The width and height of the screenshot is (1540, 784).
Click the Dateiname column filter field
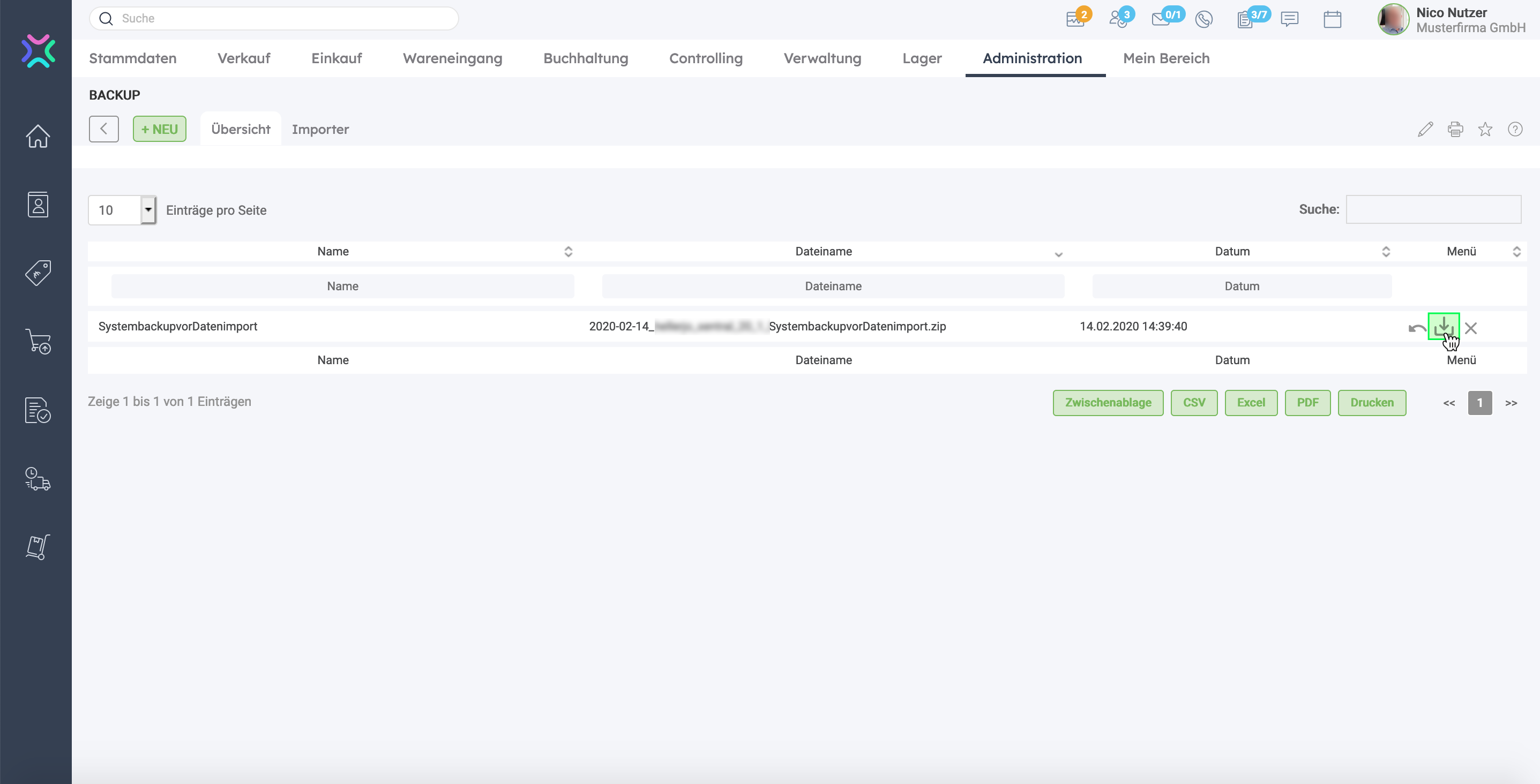[833, 286]
